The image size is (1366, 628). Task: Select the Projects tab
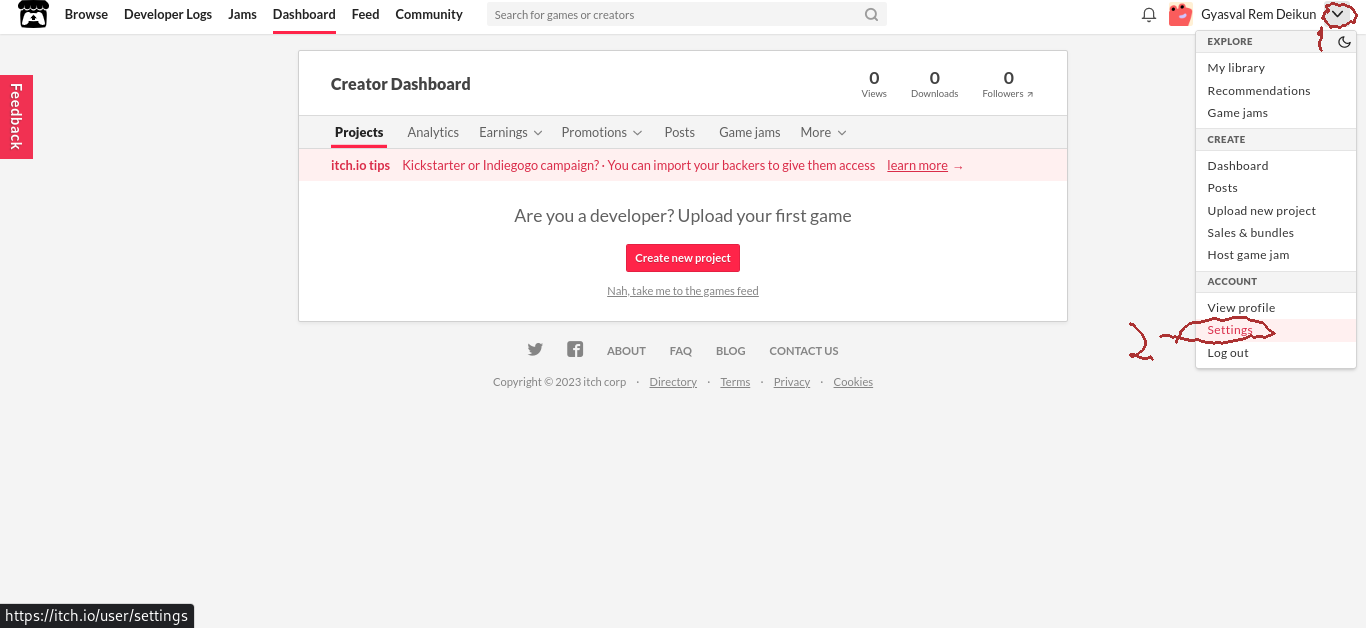(359, 132)
